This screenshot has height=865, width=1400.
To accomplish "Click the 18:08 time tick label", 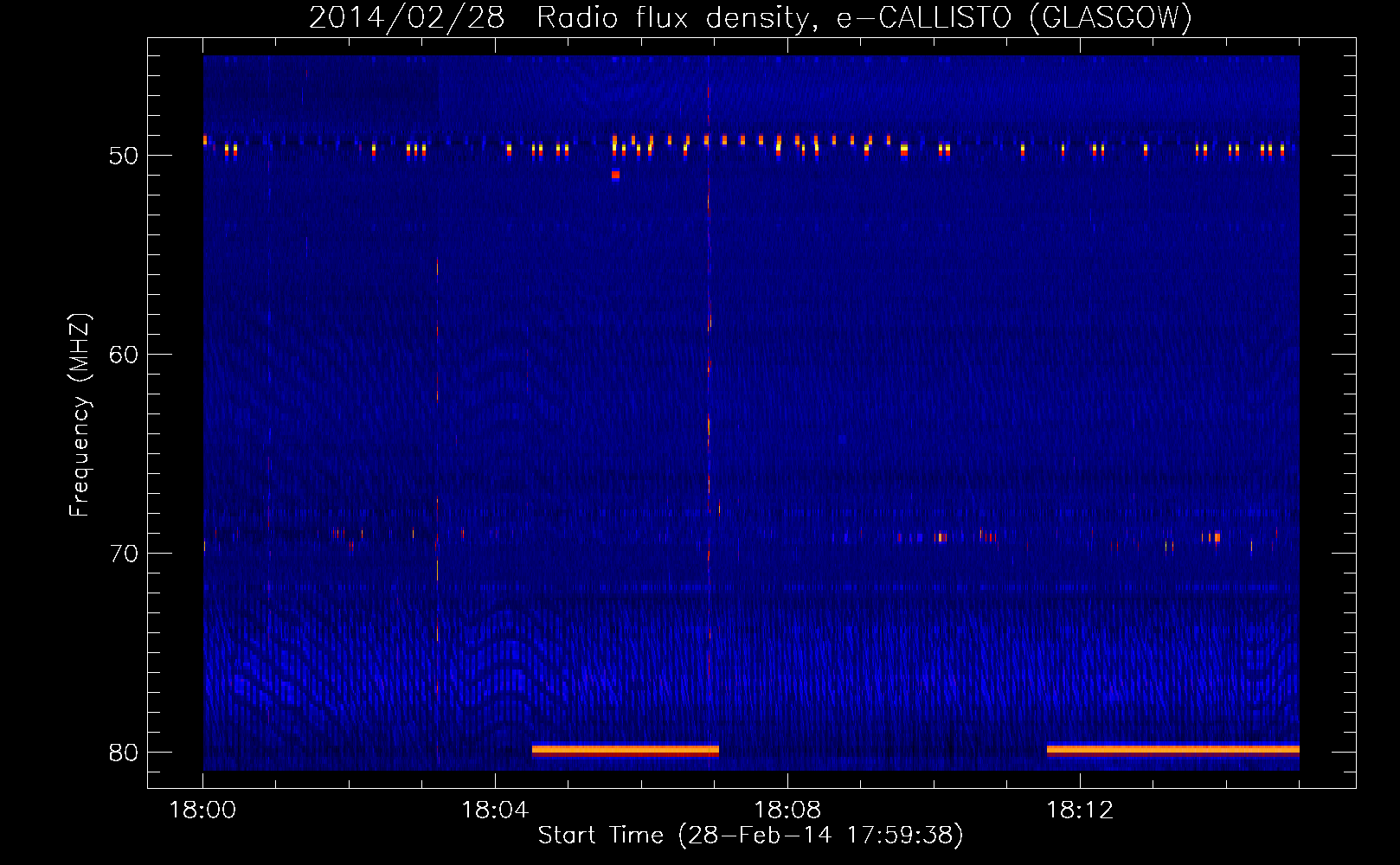I will (787, 811).
